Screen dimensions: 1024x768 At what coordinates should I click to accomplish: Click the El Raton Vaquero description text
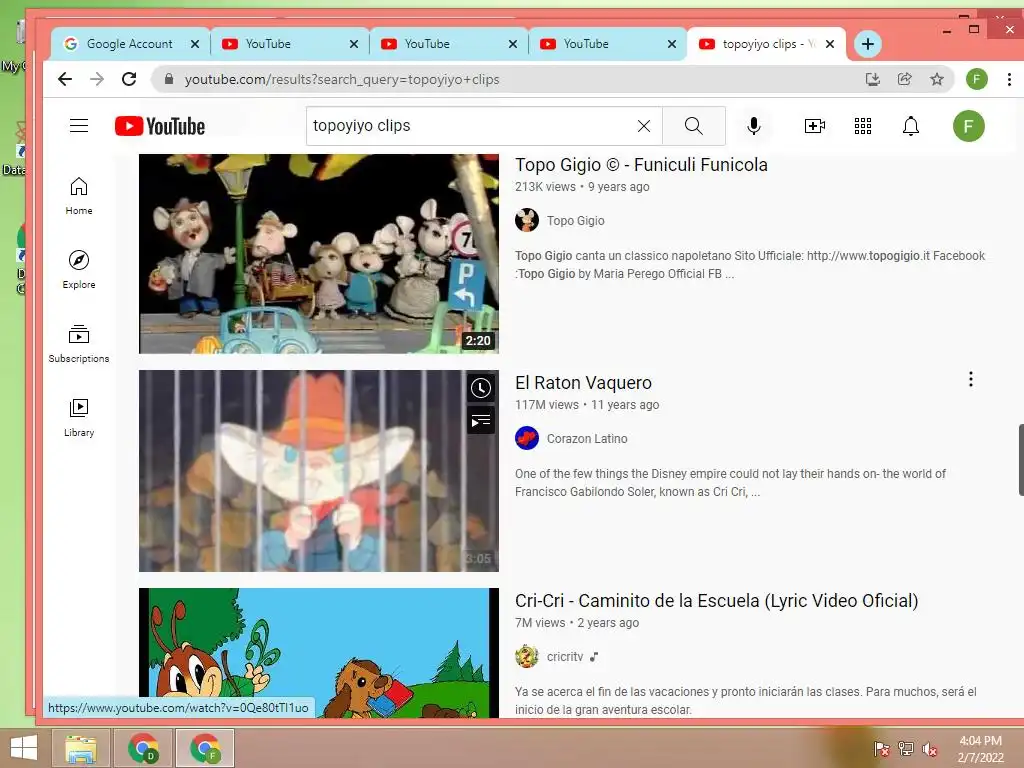pyautogui.click(x=730, y=483)
